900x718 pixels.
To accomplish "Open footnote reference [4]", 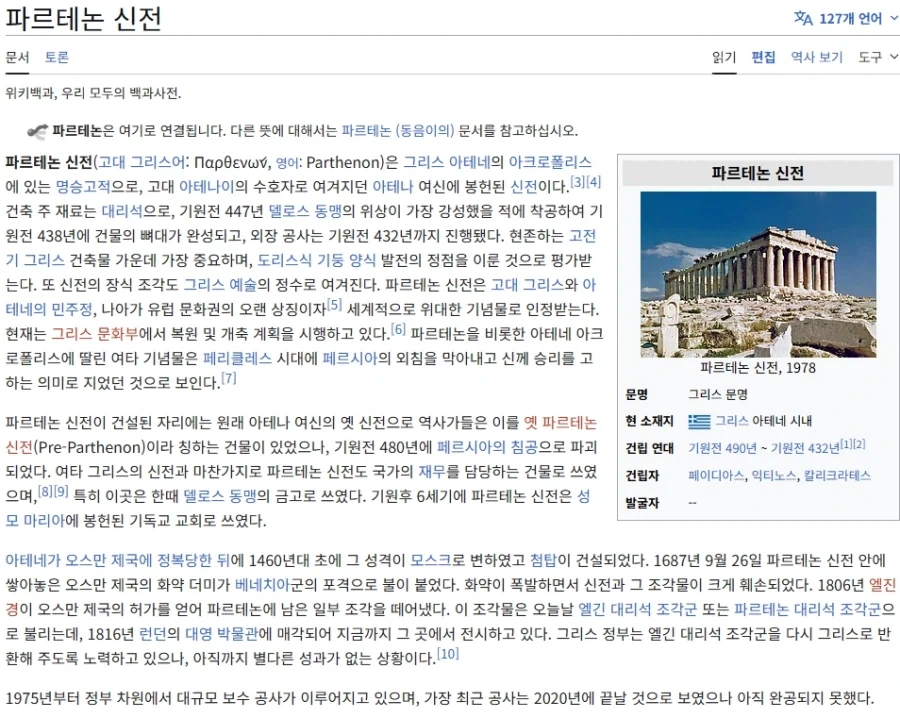I will 593,182.
